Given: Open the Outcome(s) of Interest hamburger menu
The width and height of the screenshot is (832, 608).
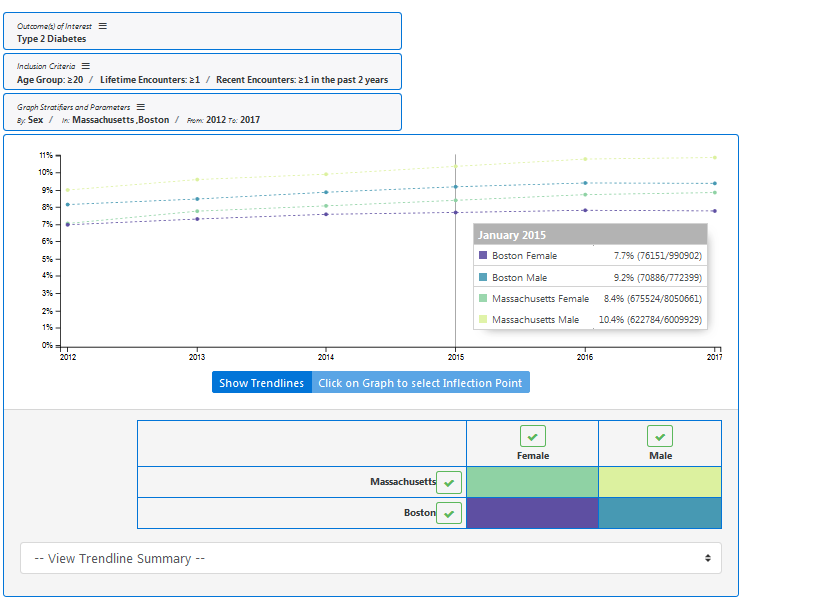Looking at the screenshot, I should pyautogui.click(x=102, y=26).
